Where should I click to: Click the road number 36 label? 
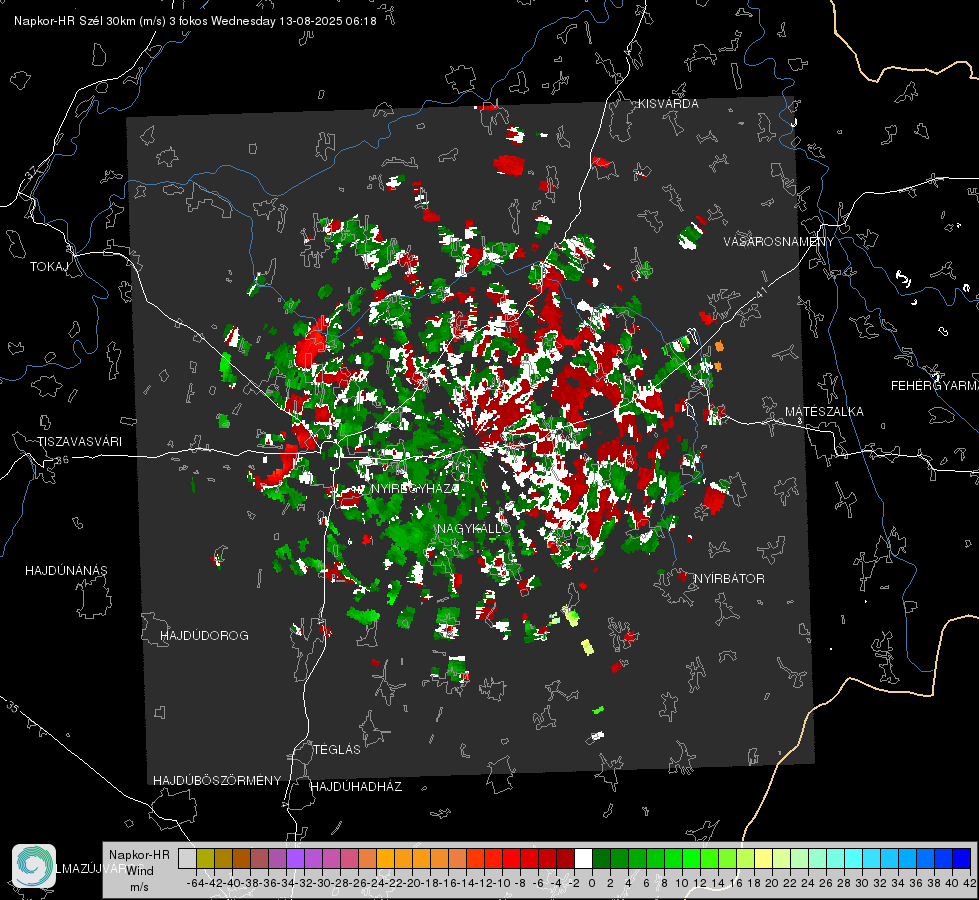[x=62, y=460]
